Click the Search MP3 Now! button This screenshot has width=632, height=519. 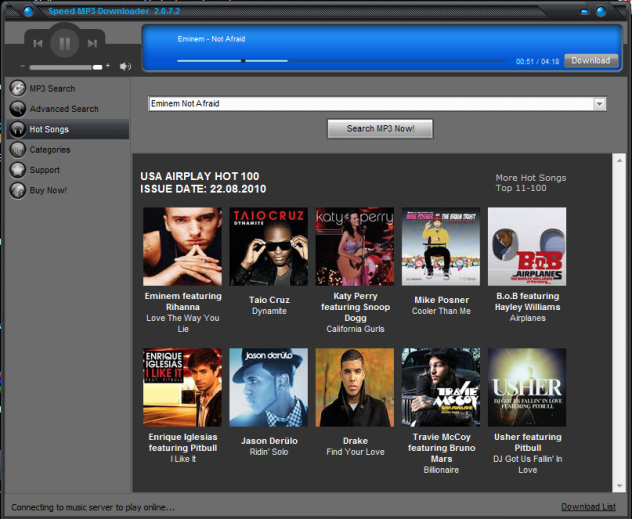point(380,129)
